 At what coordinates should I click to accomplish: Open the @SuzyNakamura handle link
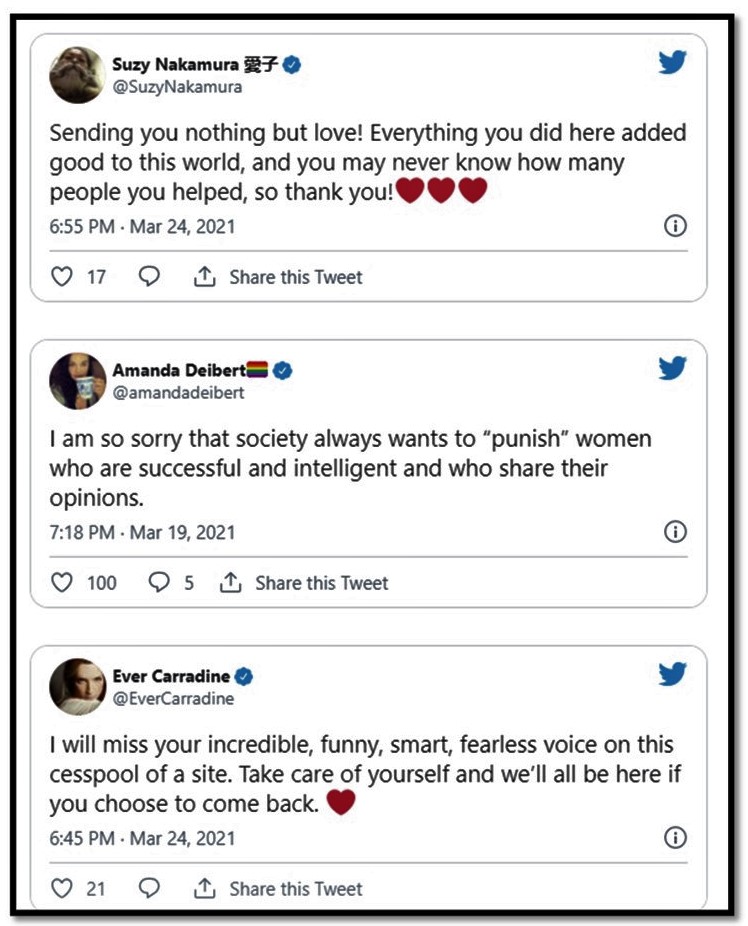click(x=177, y=87)
